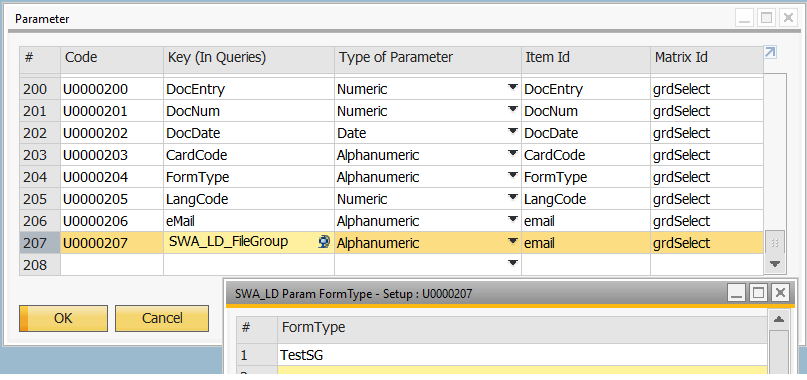The height and width of the screenshot is (380, 807).
Task: Open parameter type dropdown in empty row 208
Action: 513,263
